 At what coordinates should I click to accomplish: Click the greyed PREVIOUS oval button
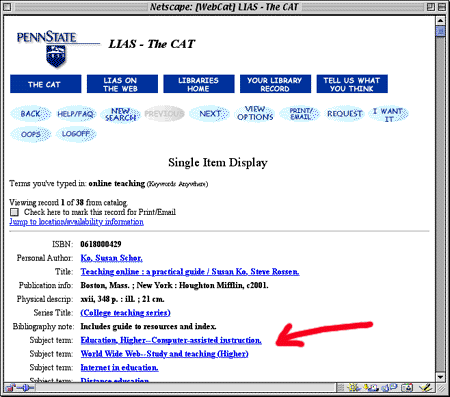tap(164, 114)
